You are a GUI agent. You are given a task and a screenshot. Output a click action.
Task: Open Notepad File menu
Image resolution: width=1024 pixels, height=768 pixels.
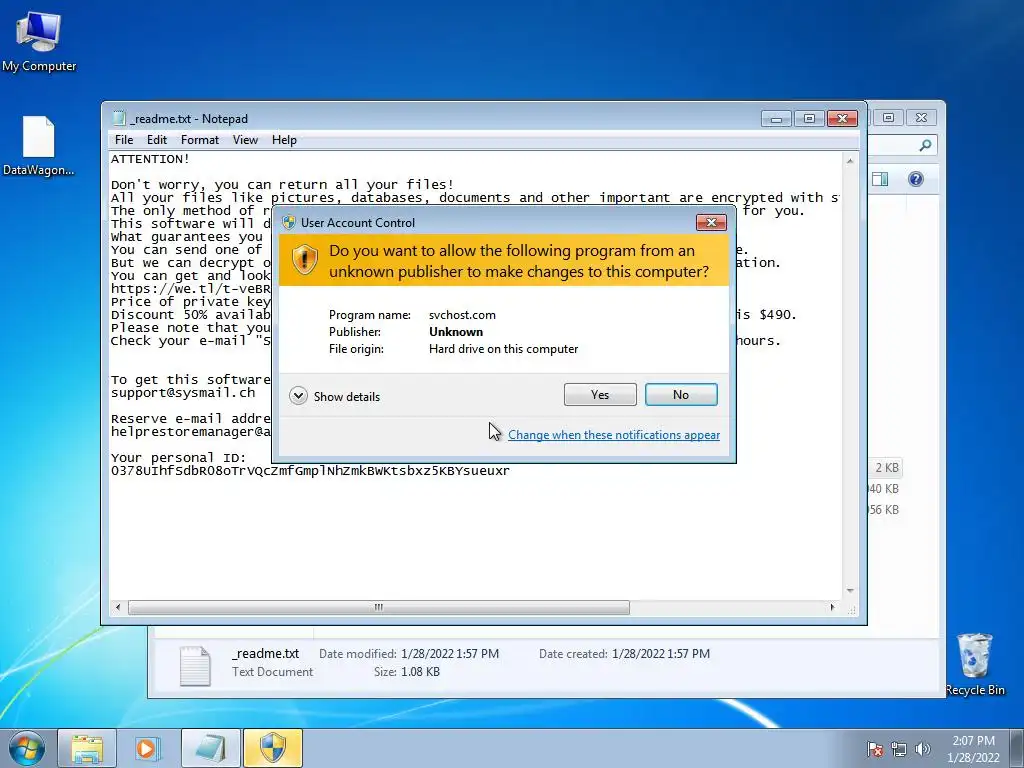click(123, 140)
